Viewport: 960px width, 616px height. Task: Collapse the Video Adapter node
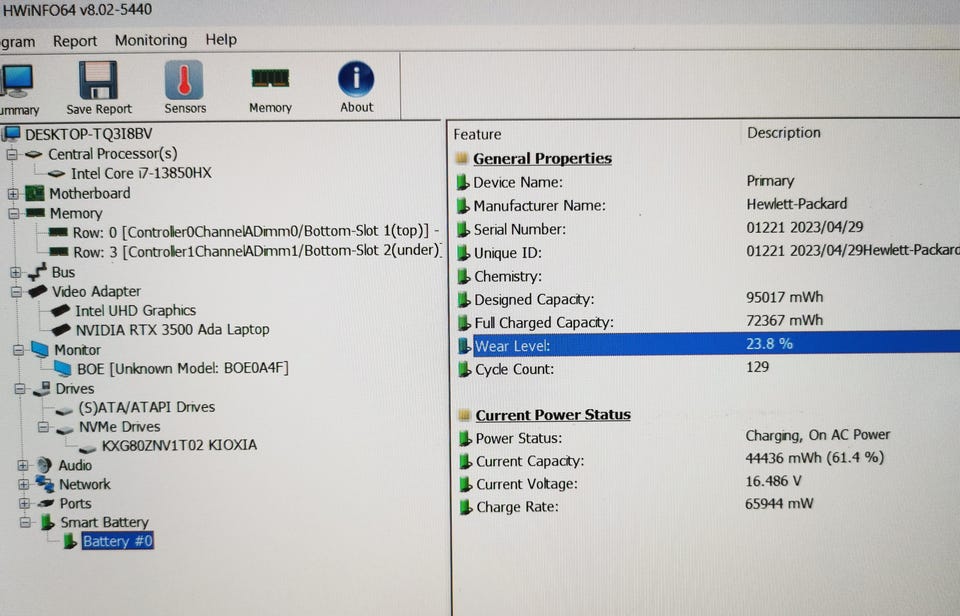[17, 291]
